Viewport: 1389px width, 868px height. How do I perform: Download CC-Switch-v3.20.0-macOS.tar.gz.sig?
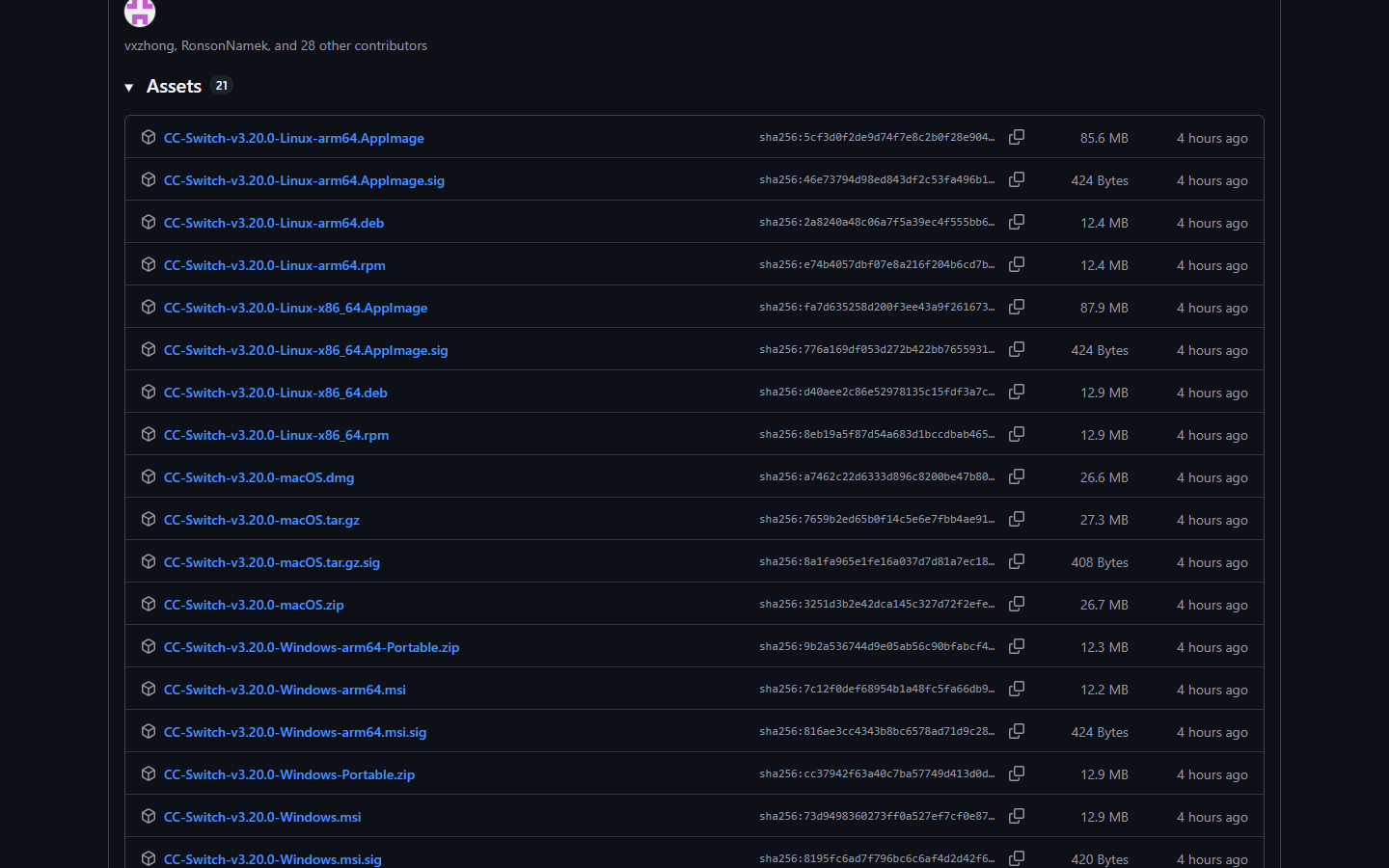272,562
